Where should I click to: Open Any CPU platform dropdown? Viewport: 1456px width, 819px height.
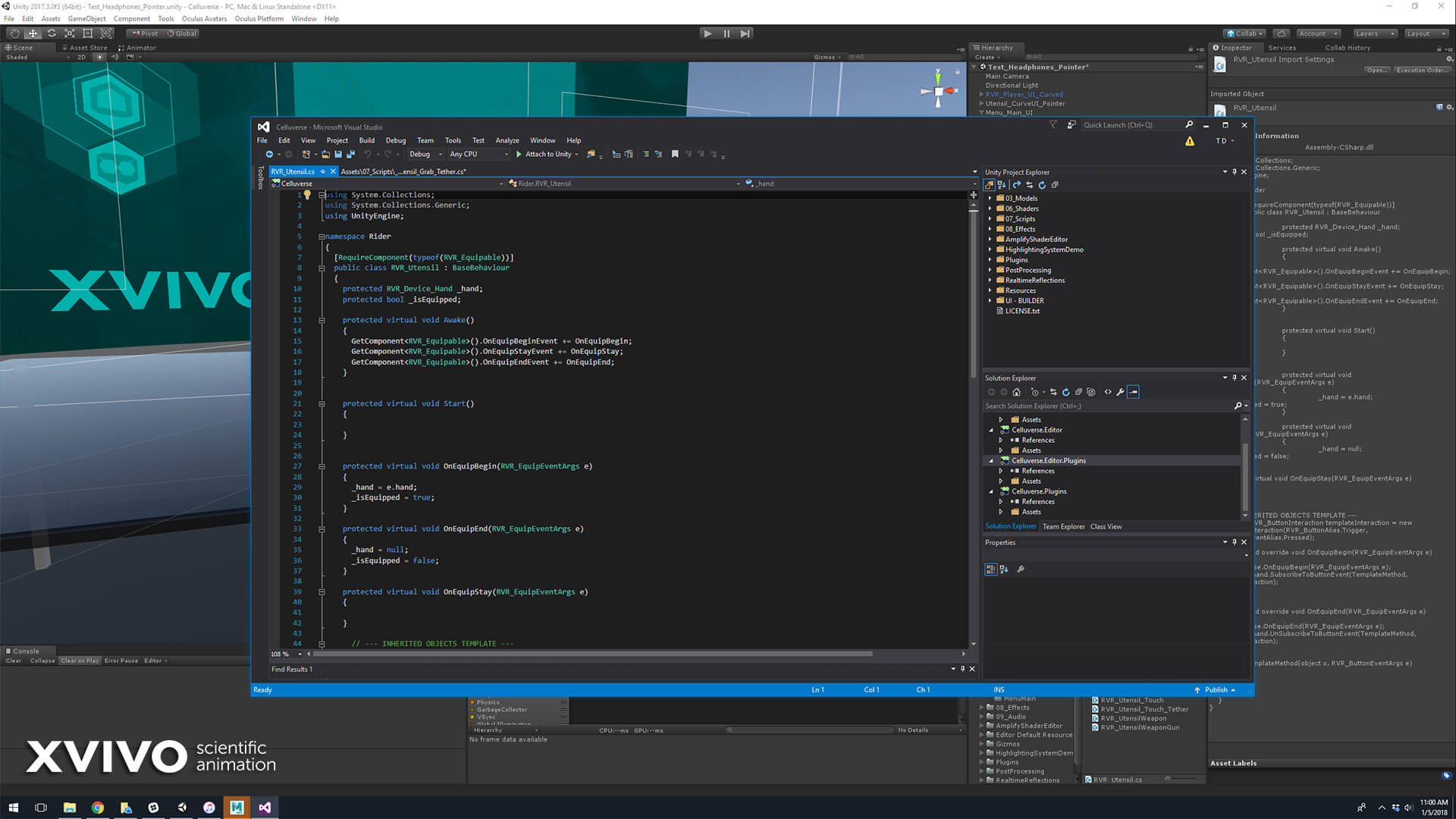coord(479,154)
